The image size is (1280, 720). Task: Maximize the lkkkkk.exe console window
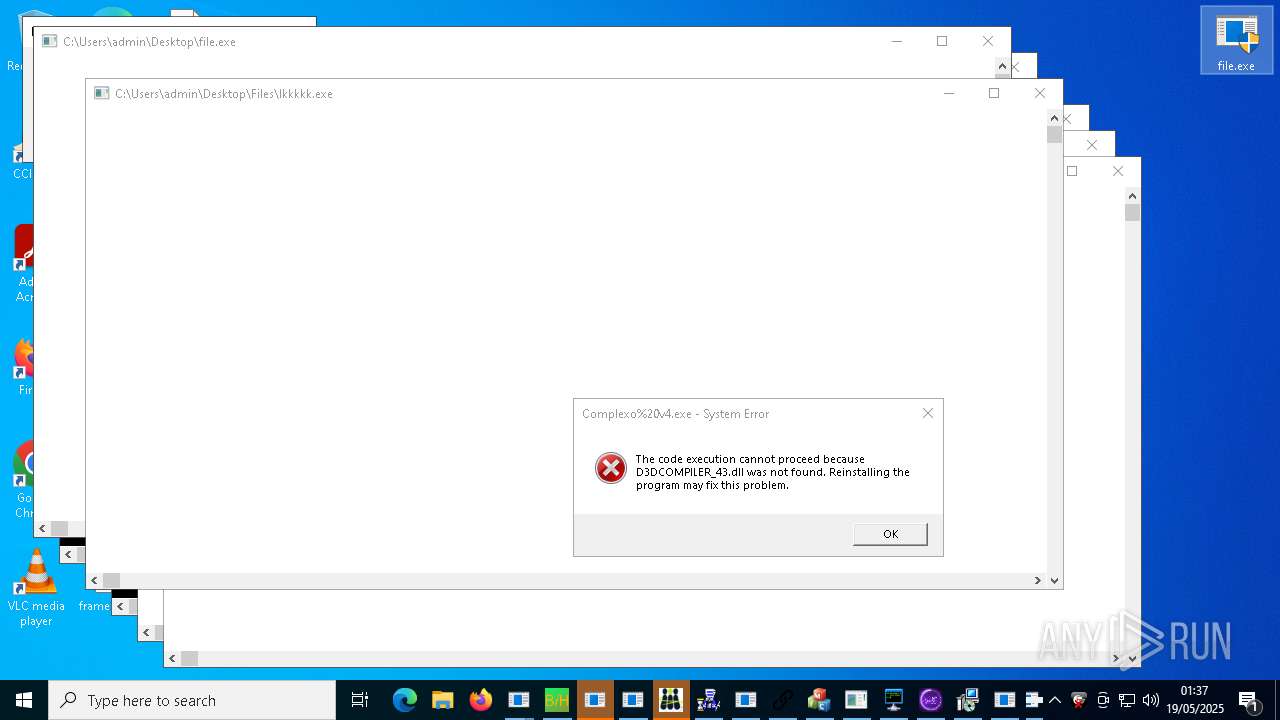pos(994,93)
